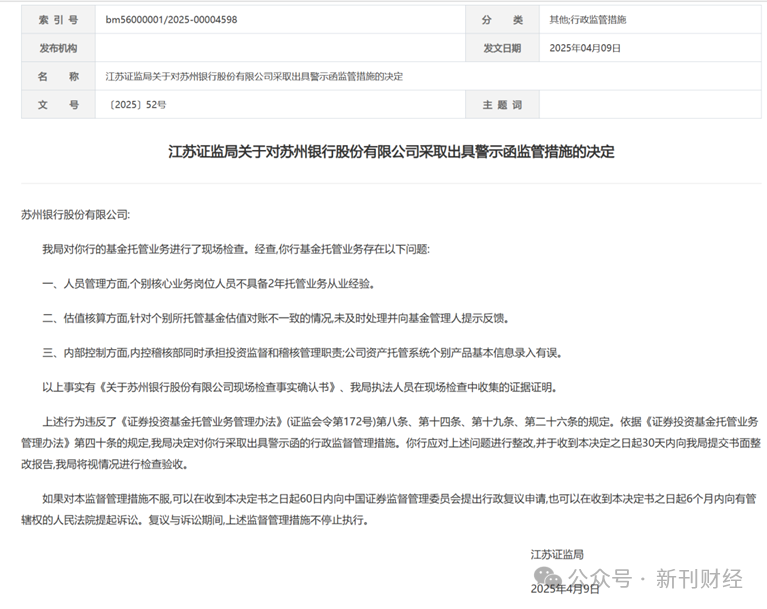
Task: Click the bold main heading of the decision
Action: click(391, 152)
